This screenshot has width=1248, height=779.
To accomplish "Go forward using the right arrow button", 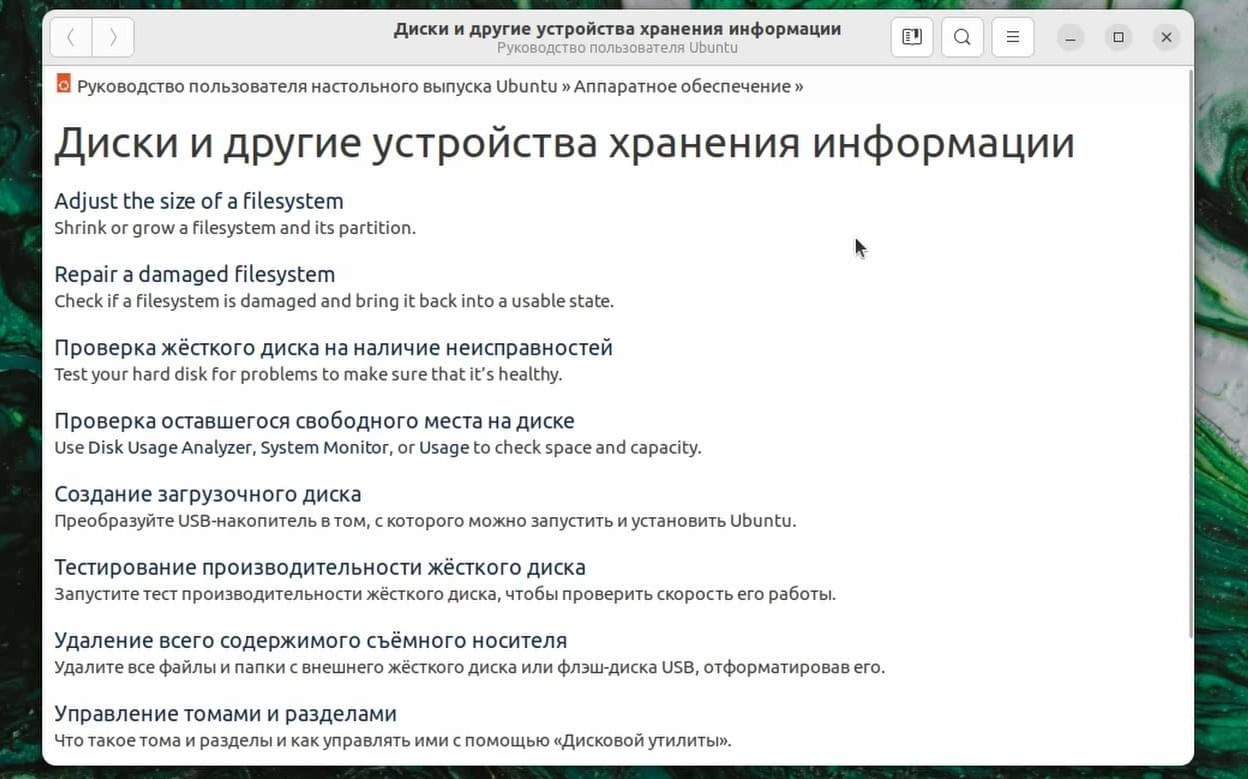I will point(113,38).
